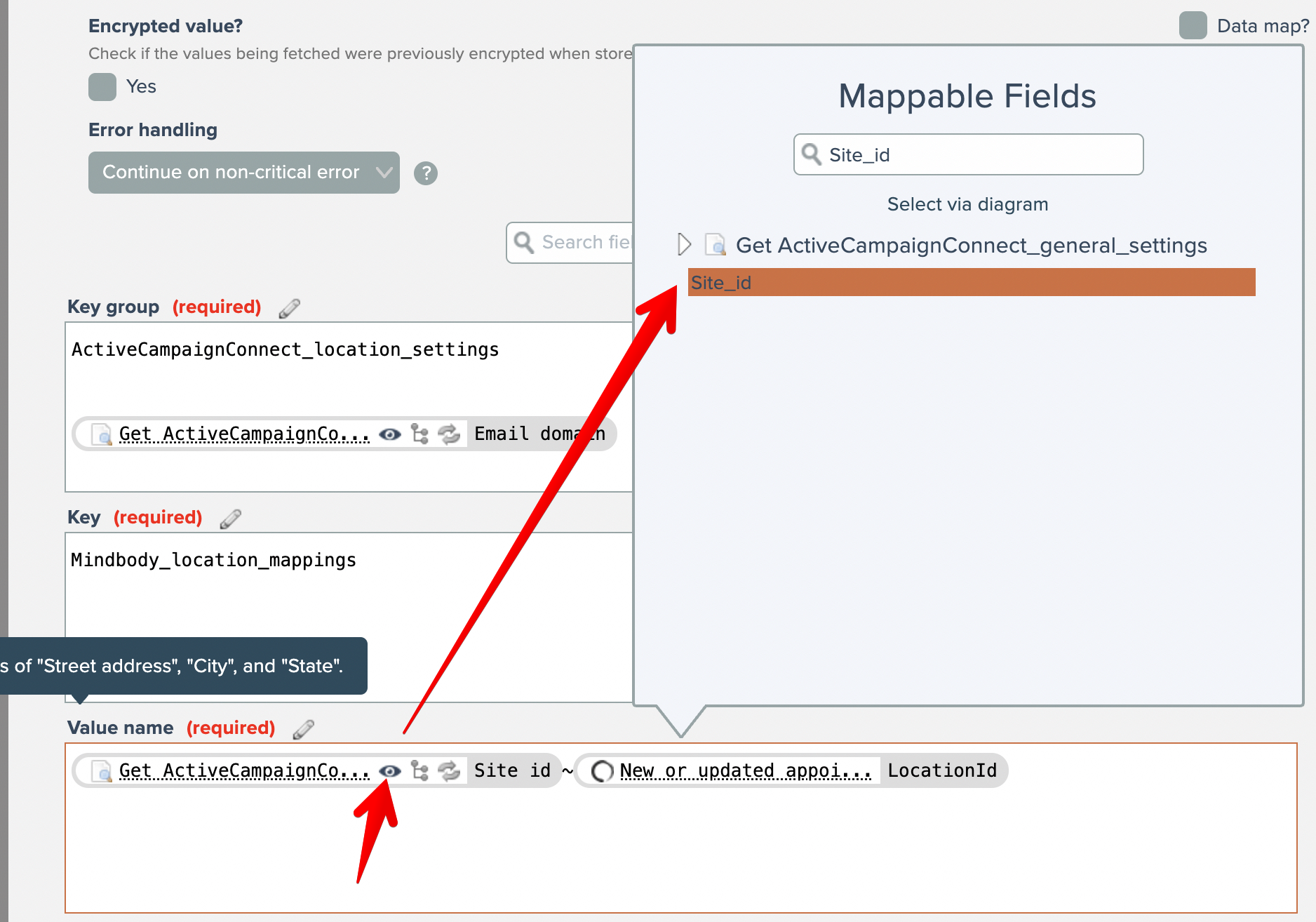Viewport: 1316px width, 922px height.
Task: Check the Yes encrypted value checkbox
Action: point(102,87)
